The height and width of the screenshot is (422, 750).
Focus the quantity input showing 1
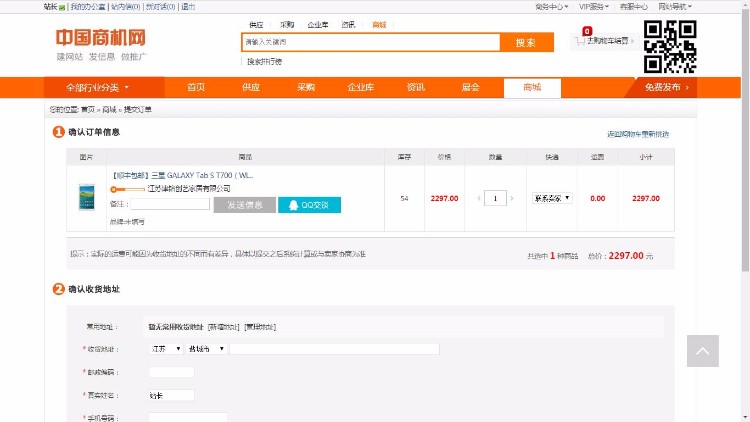[x=495, y=198]
